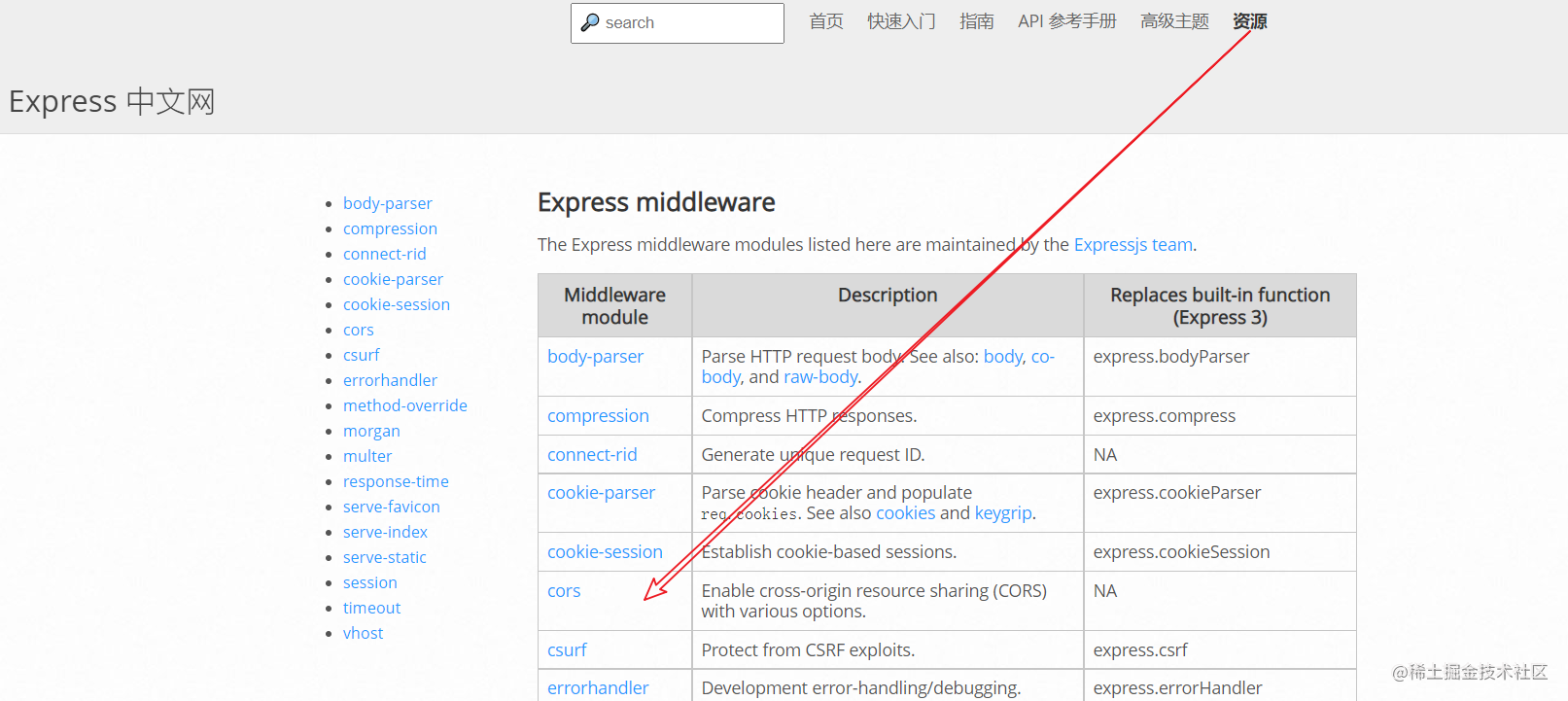Viewport: 1568px width, 701px height.
Task: Open cookie-parser in the sidebar list
Action: pos(393,279)
